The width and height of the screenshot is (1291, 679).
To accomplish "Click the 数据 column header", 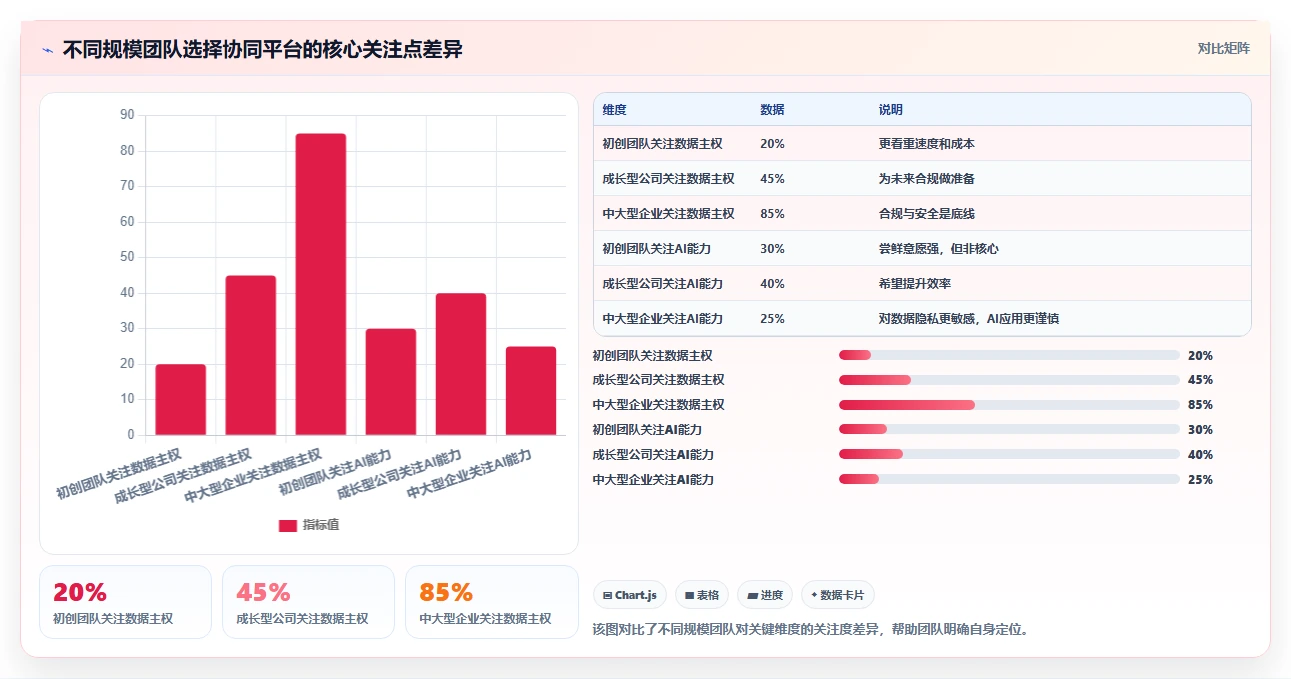I will (x=772, y=110).
